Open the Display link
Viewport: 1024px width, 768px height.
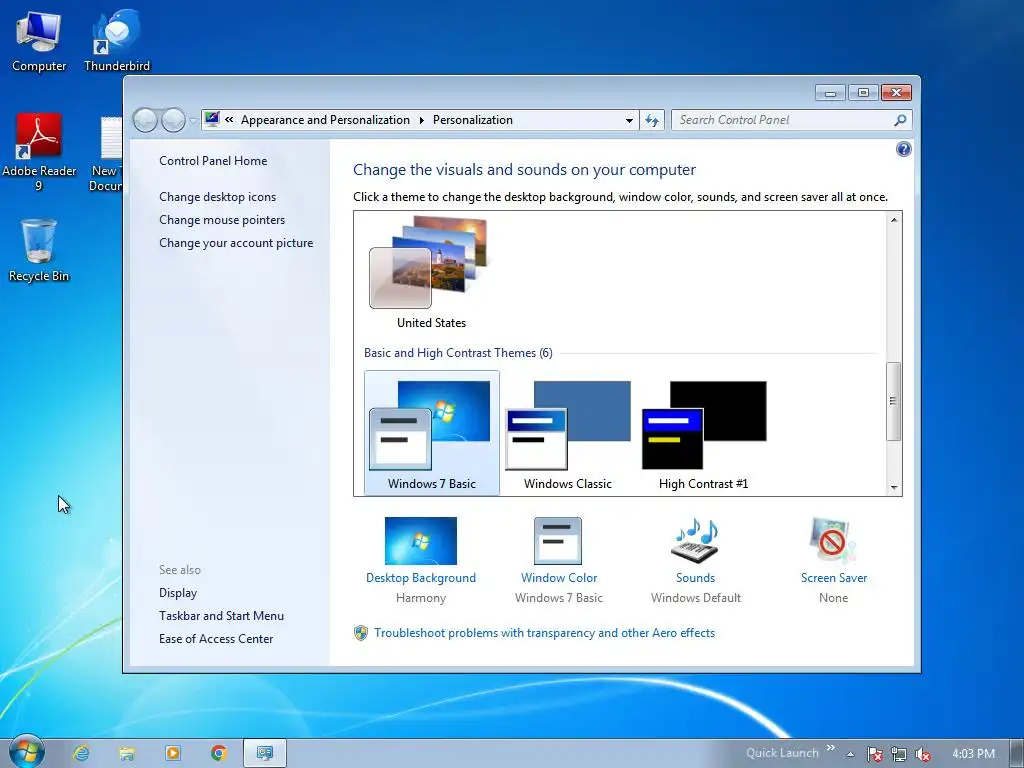pos(178,593)
